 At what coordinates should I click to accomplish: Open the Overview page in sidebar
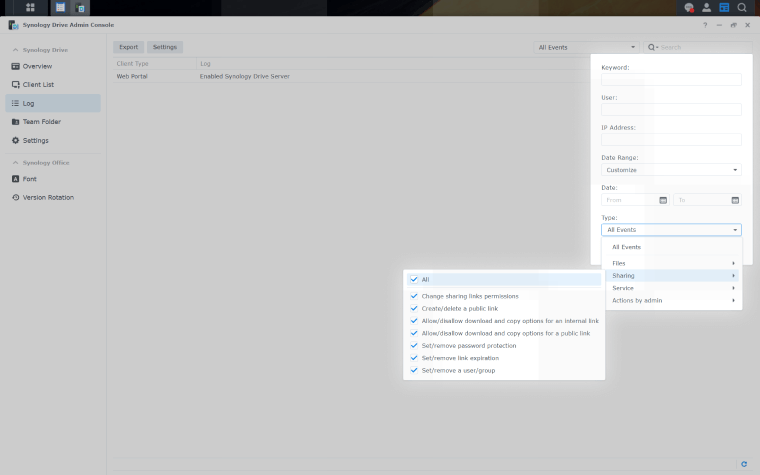tap(37, 66)
